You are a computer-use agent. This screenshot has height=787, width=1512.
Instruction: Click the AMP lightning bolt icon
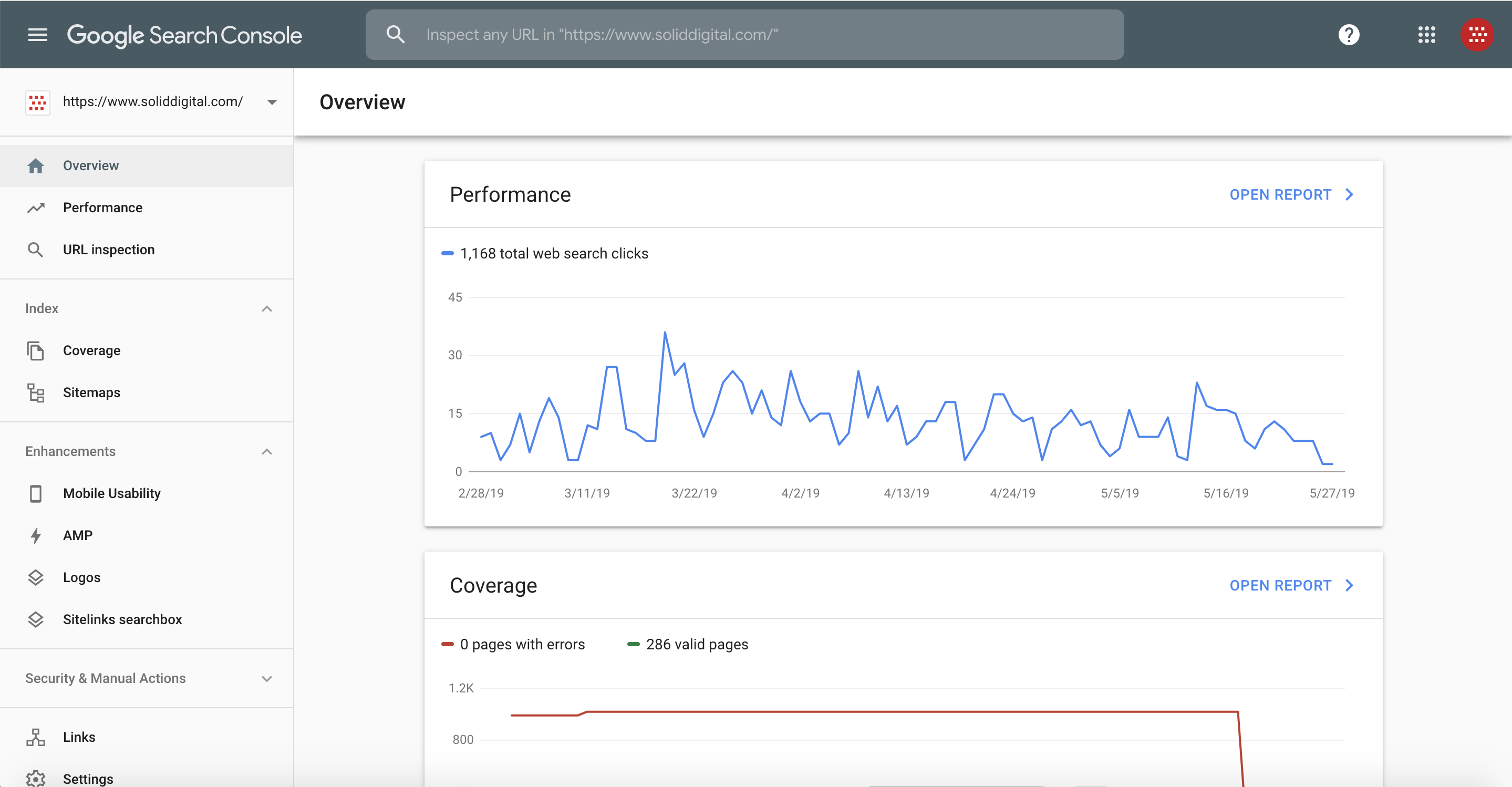[36, 536]
